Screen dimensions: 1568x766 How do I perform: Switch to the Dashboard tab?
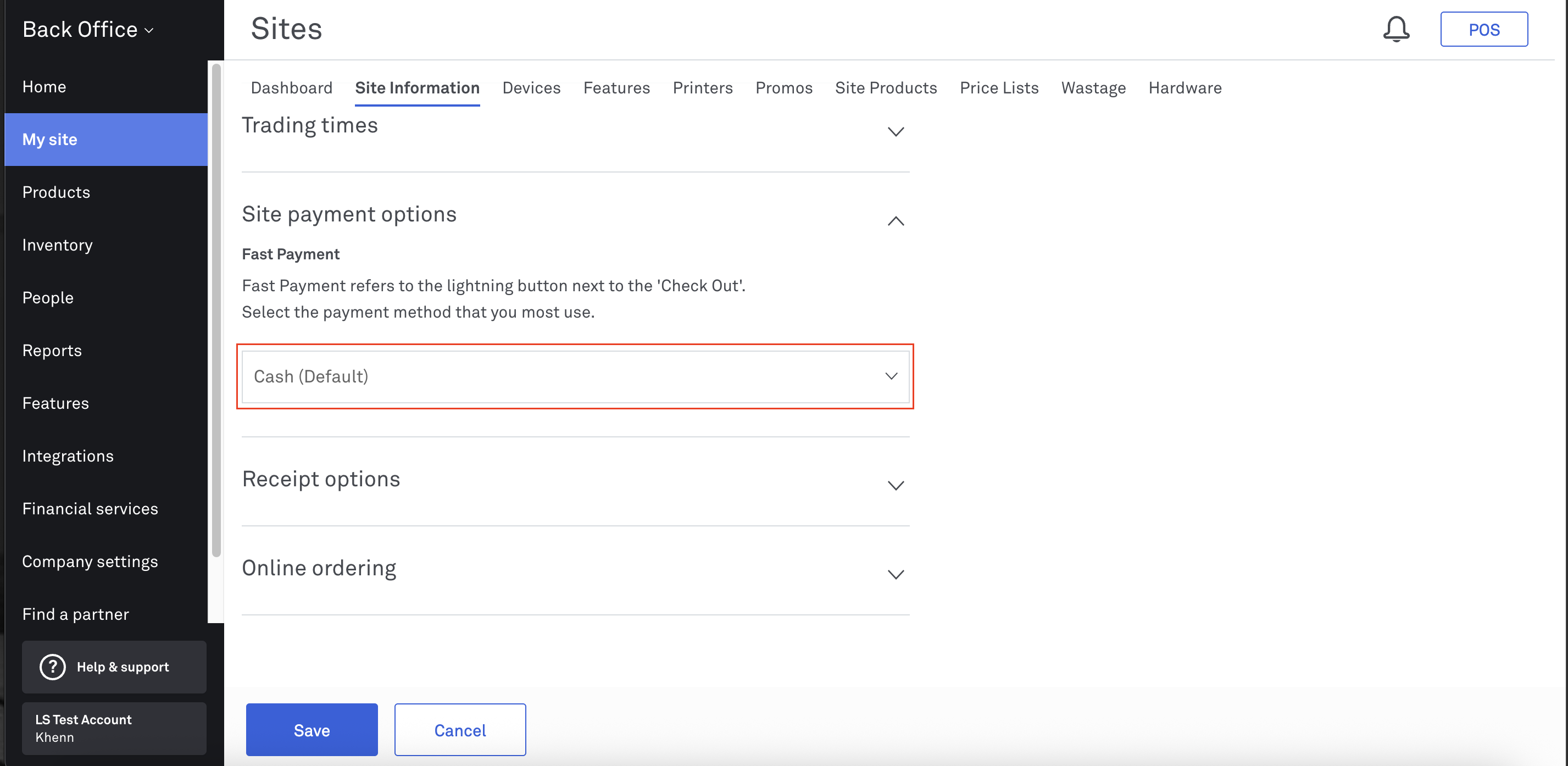tap(292, 88)
